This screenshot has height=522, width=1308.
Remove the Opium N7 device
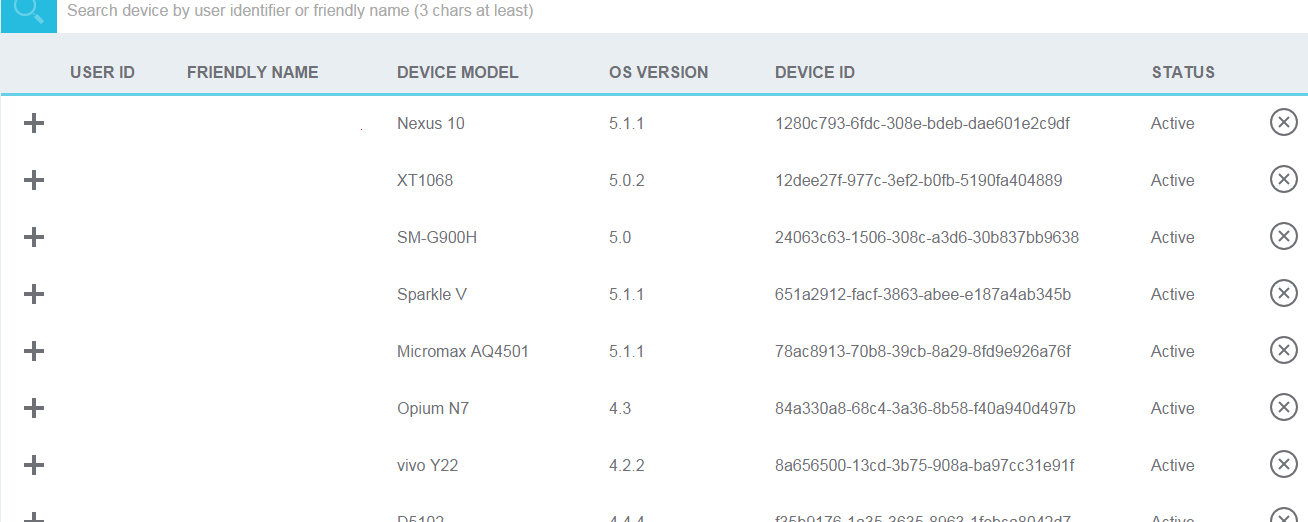pyautogui.click(x=1283, y=407)
